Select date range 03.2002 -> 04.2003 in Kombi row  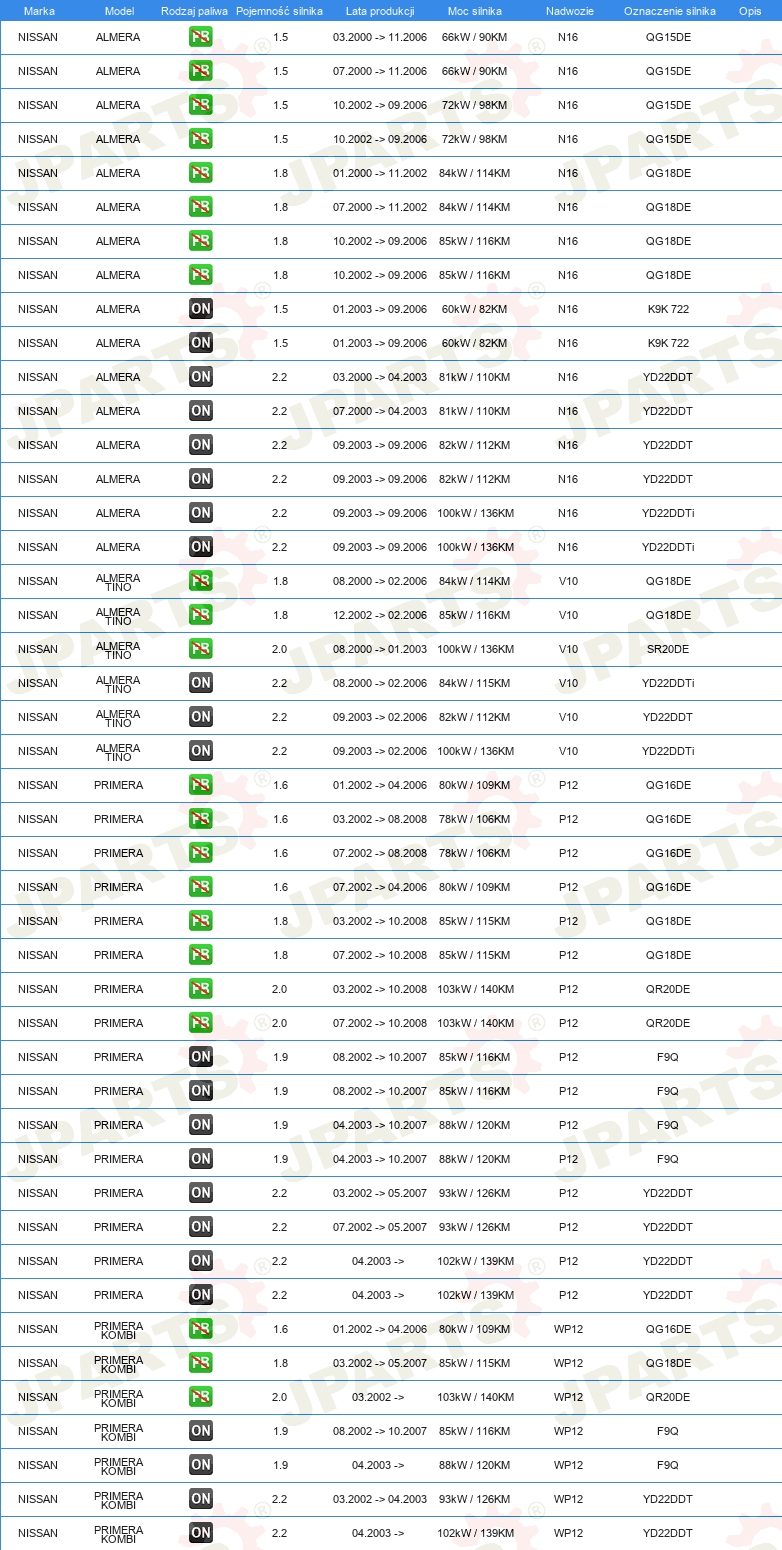click(380, 1499)
